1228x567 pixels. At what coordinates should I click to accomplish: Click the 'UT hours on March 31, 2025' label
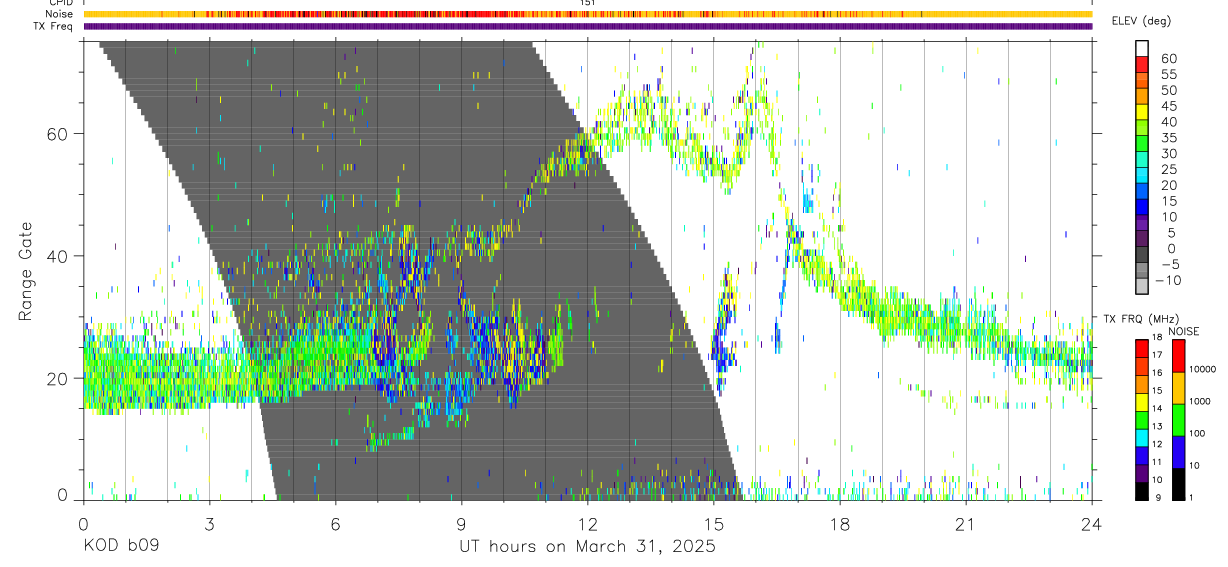tap(586, 547)
